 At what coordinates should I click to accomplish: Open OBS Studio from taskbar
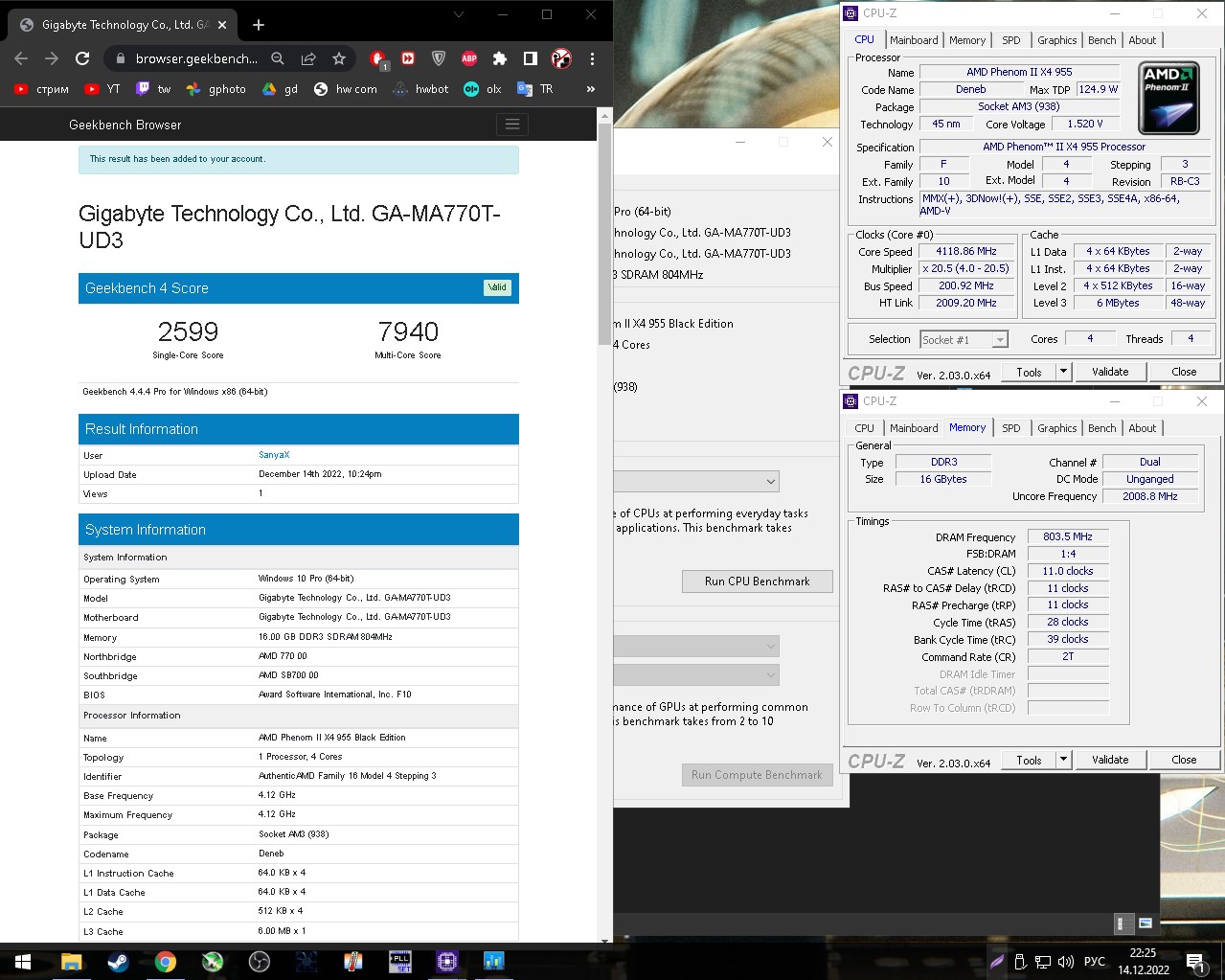pos(259,961)
